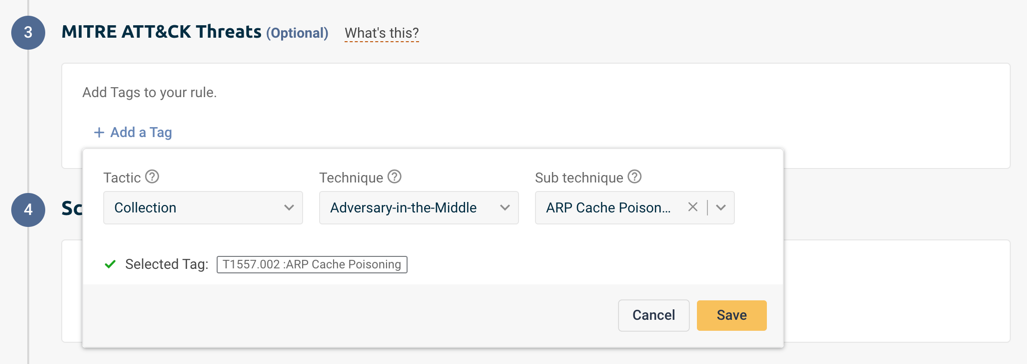Clear the ARP Cache Poisoning selection with X
The height and width of the screenshot is (364, 1027).
[x=692, y=208]
